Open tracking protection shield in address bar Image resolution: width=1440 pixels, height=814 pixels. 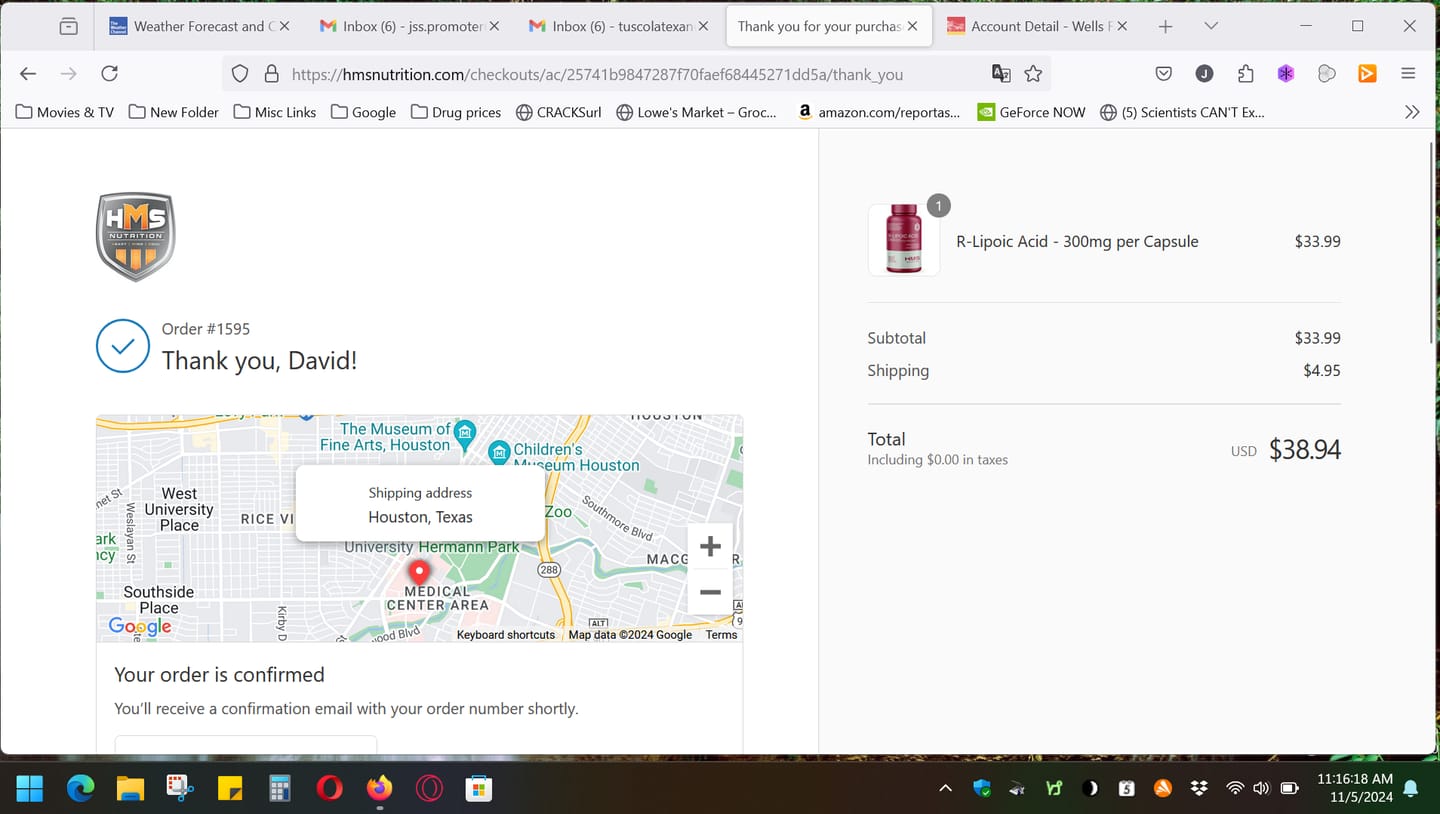pyautogui.click(x=240, y=73)
